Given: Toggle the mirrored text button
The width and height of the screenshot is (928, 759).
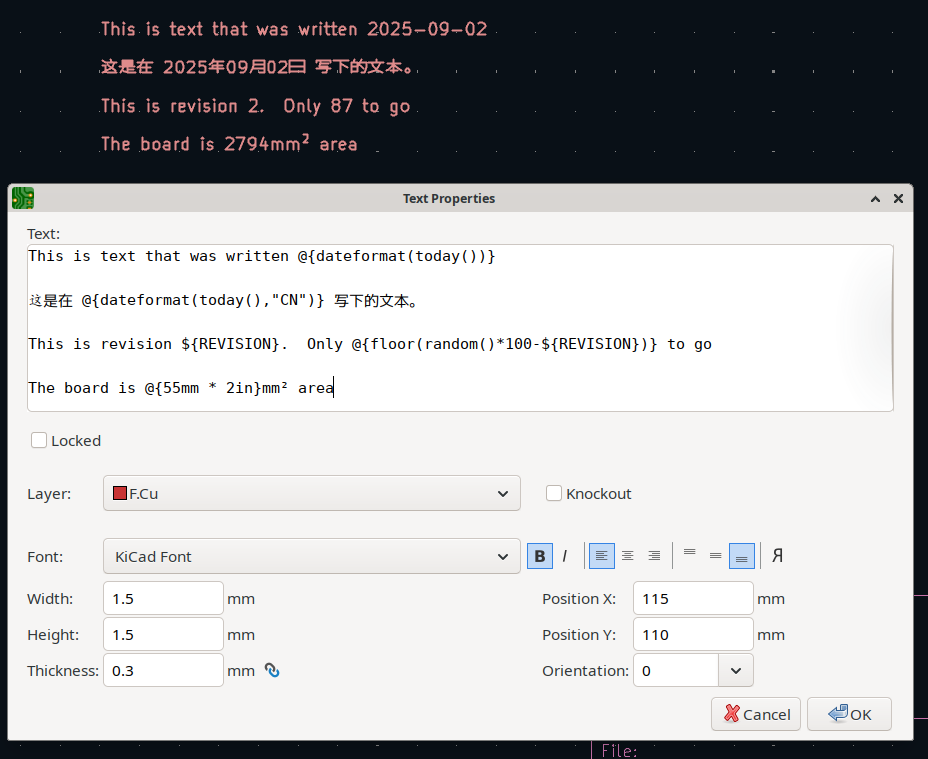Looking at the screenshot, I should pos(777,556).
